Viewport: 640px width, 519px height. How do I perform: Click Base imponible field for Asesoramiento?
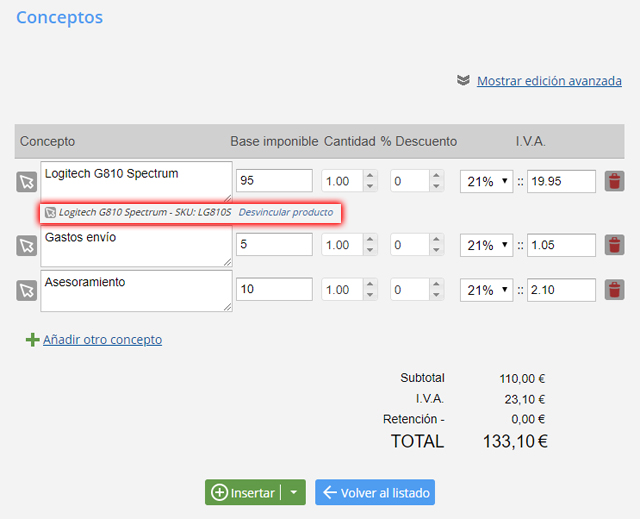tap(274, 290)
